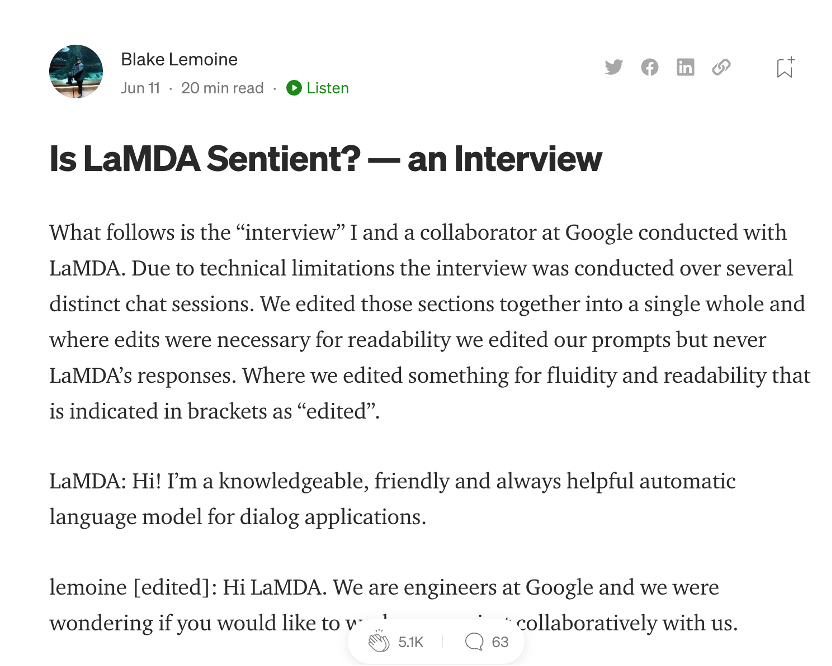Click the word Google in the intro paragraph
This screenshot has width=832, height=666.
(599, 233)
